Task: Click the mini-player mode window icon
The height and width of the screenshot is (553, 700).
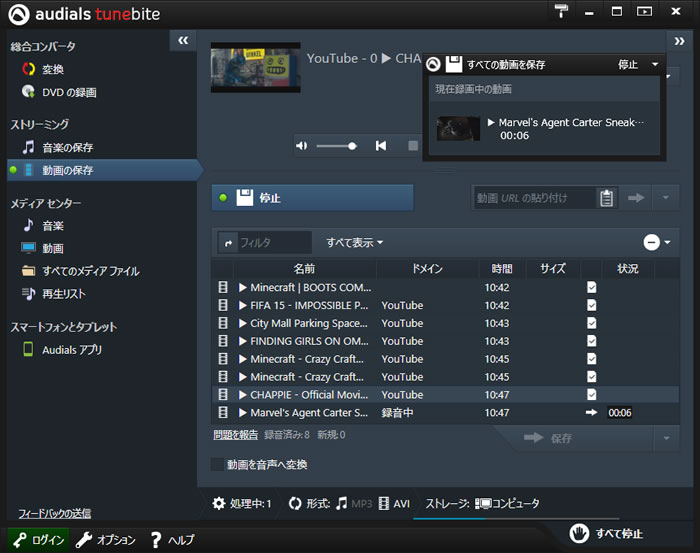Action: 644,11
